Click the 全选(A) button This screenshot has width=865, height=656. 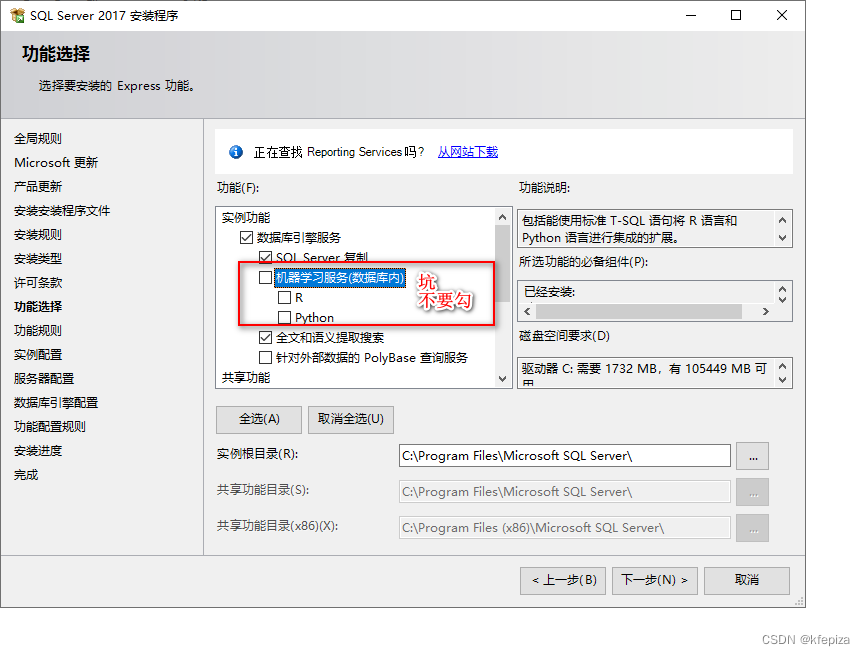(259, 419)
